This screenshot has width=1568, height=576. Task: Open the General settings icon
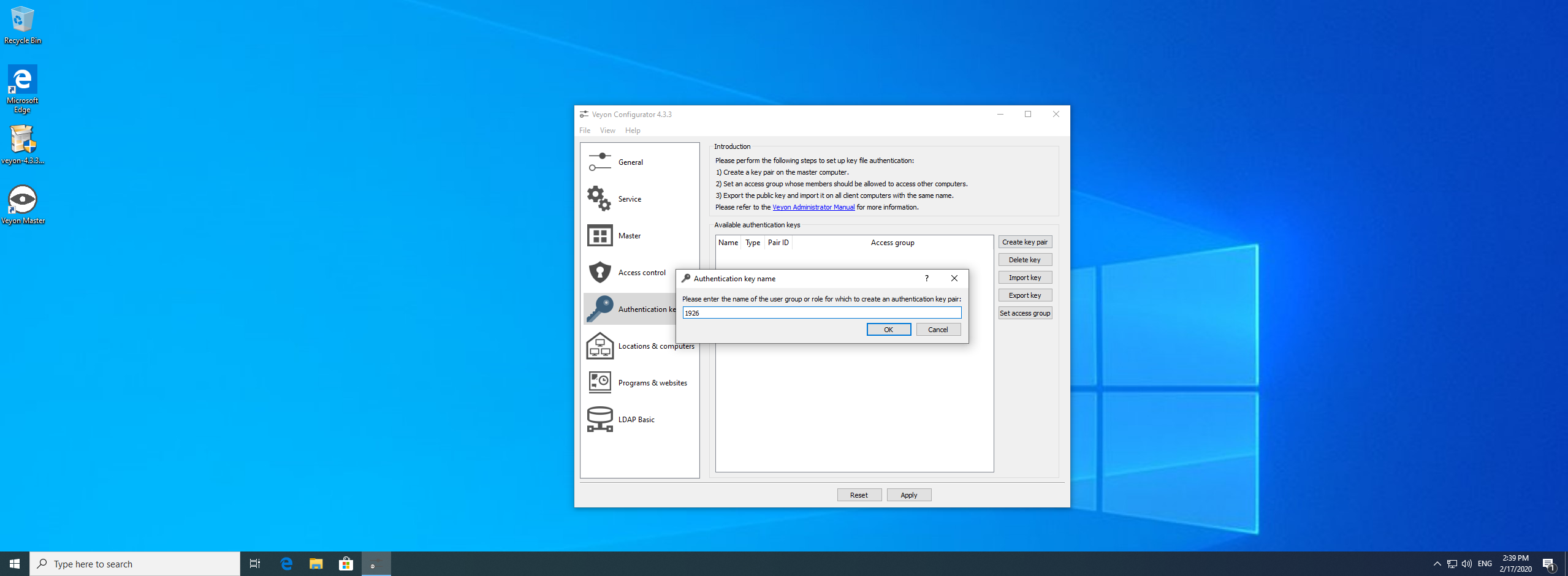(599, 162)
